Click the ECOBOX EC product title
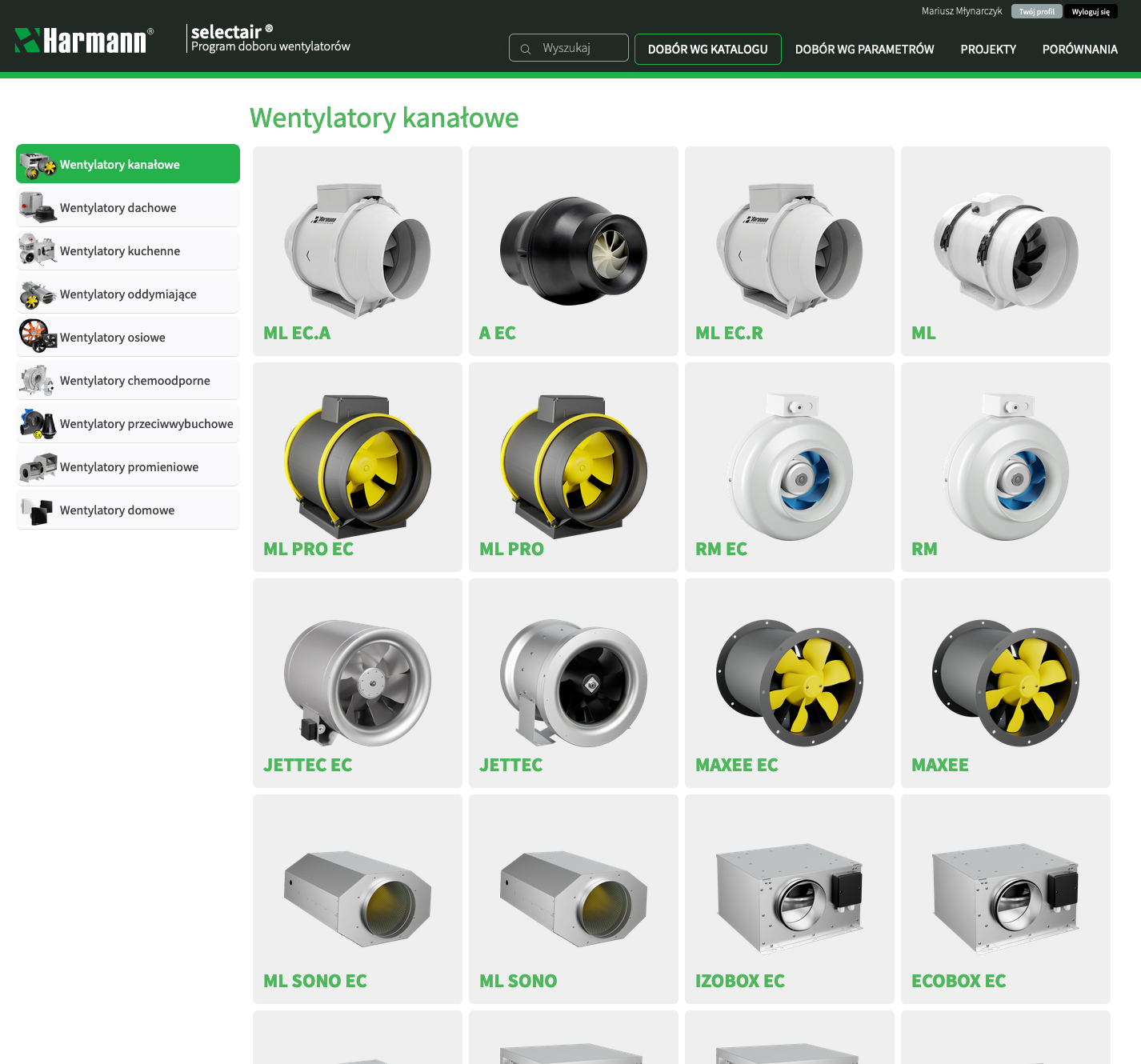The image size is (1141, 1064). point(959,981)
